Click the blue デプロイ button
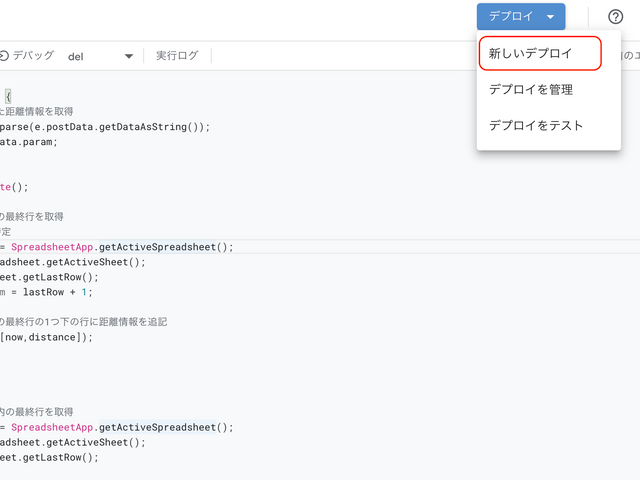Viewport: 640px width, 480px height. point(511,17)
